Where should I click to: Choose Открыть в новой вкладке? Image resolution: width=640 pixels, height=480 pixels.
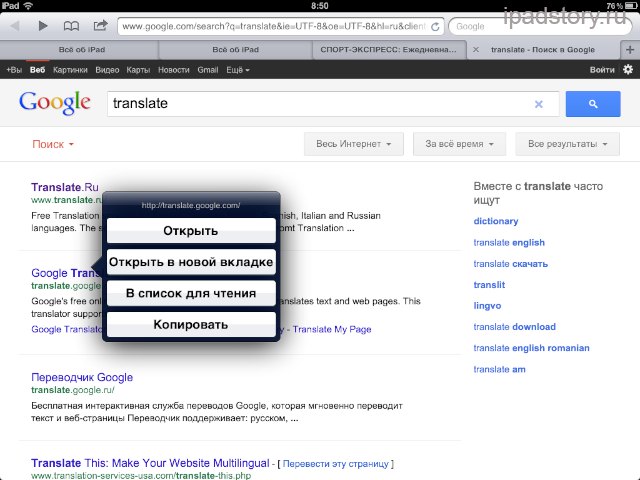pyautogui.click(x=191, y=262)
